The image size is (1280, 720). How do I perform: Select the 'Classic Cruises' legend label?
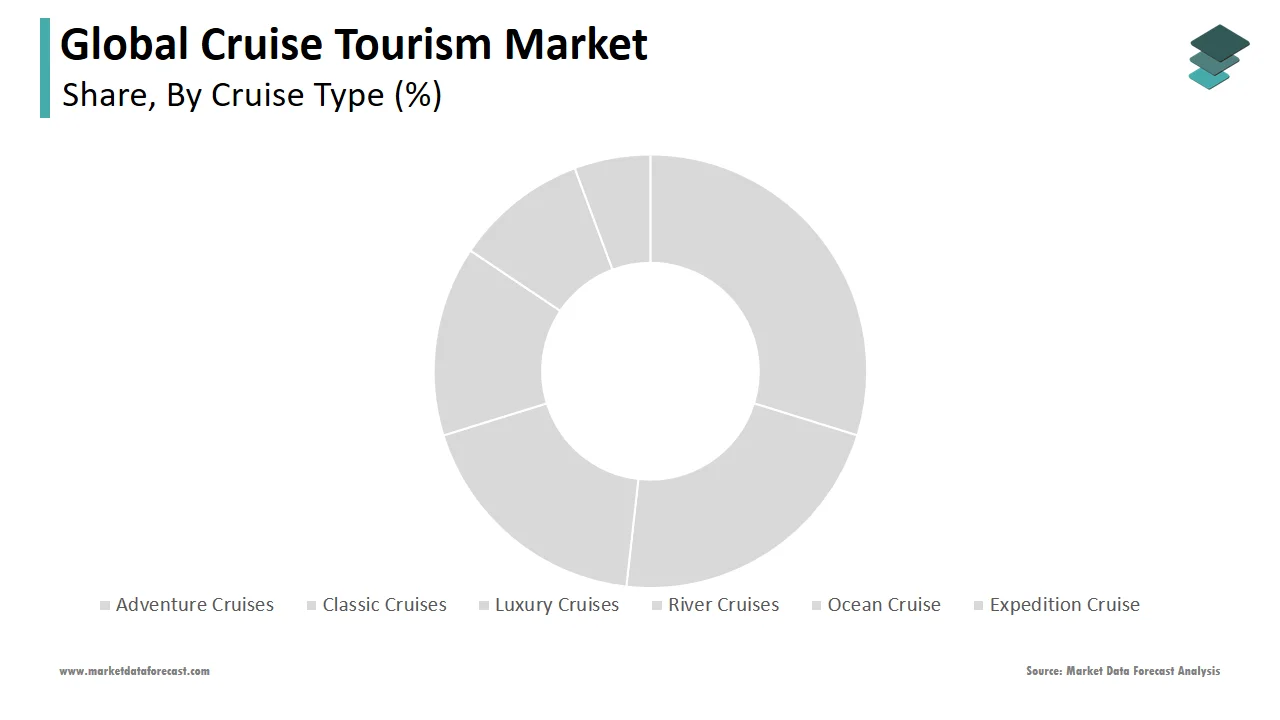click(x=385, y=605)
